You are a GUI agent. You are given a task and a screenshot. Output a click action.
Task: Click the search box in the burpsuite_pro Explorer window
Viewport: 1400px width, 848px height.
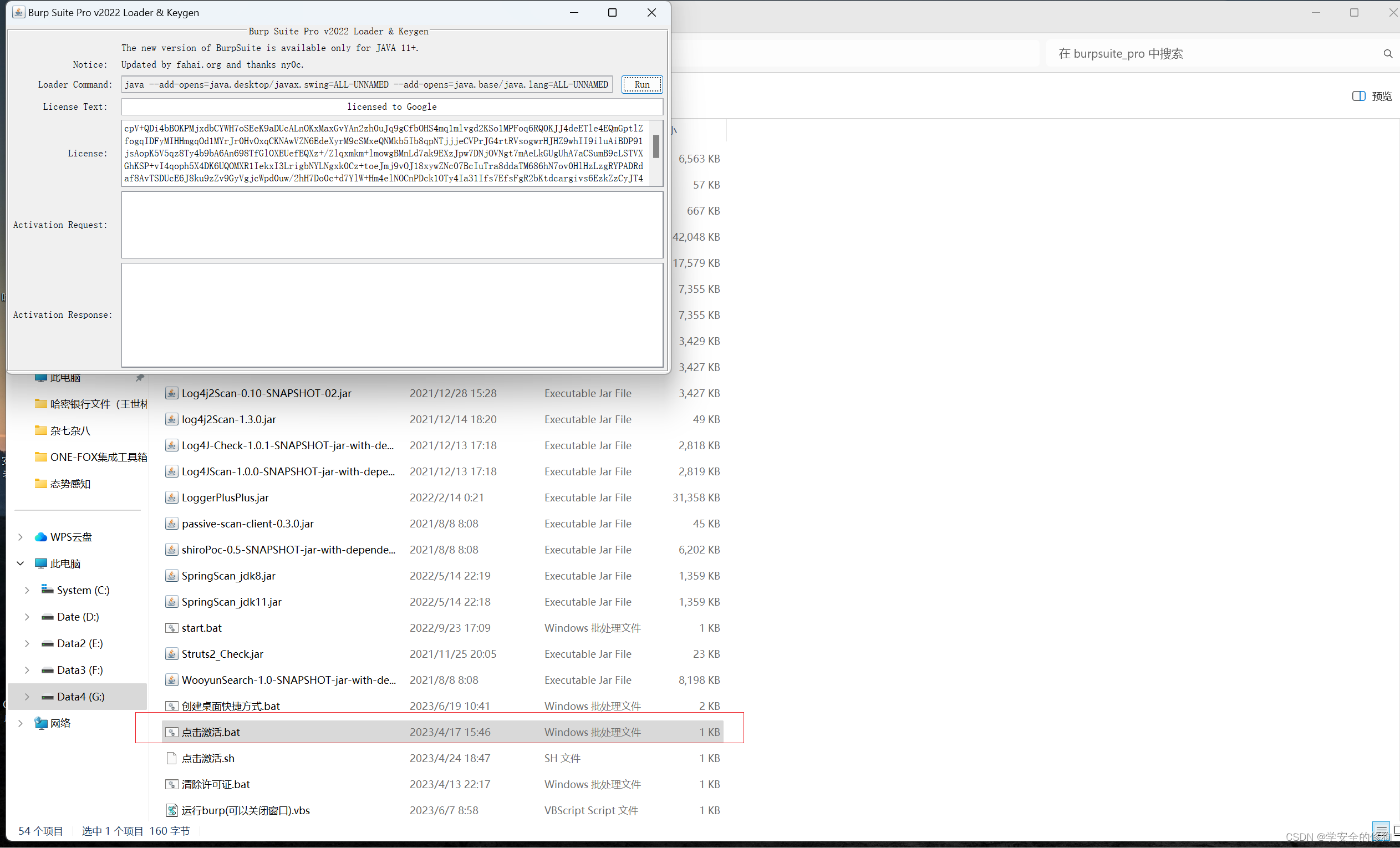pos(1216,53)
